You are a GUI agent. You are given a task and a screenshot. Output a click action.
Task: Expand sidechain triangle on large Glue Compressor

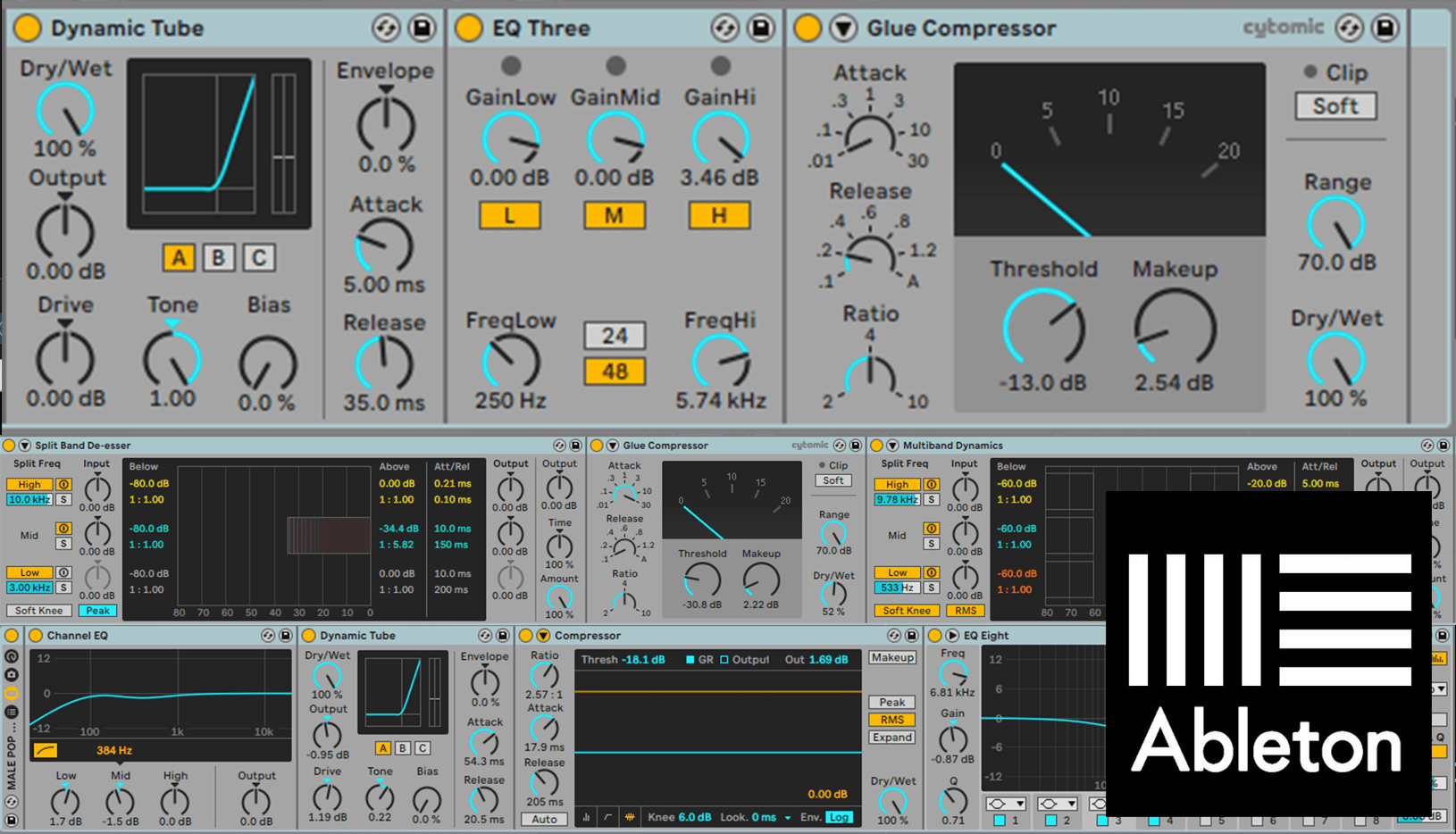(842, 29)
